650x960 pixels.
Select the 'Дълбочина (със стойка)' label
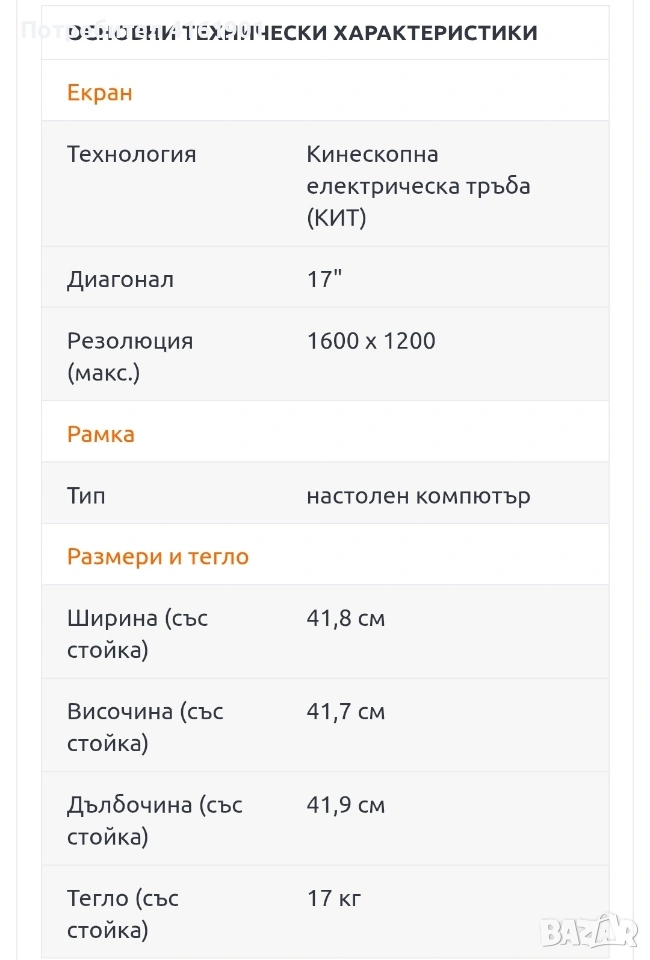pyautogui.click(x=155, y=820)
